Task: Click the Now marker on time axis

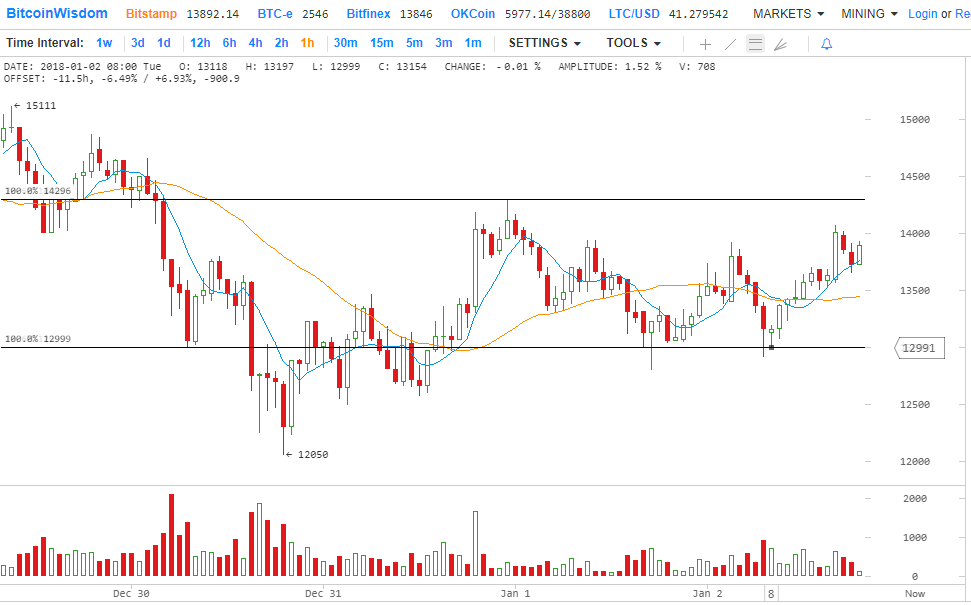Action: (x=914, y=593)
